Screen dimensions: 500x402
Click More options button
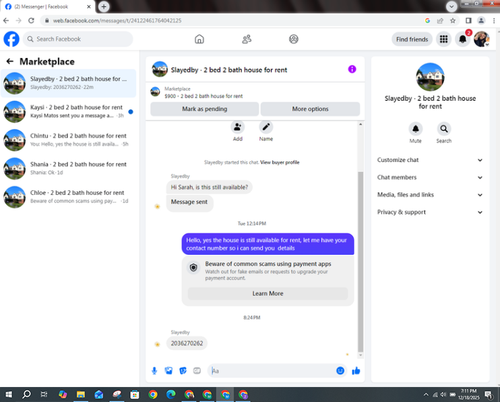pyautogui.click(x=310, y=109)
